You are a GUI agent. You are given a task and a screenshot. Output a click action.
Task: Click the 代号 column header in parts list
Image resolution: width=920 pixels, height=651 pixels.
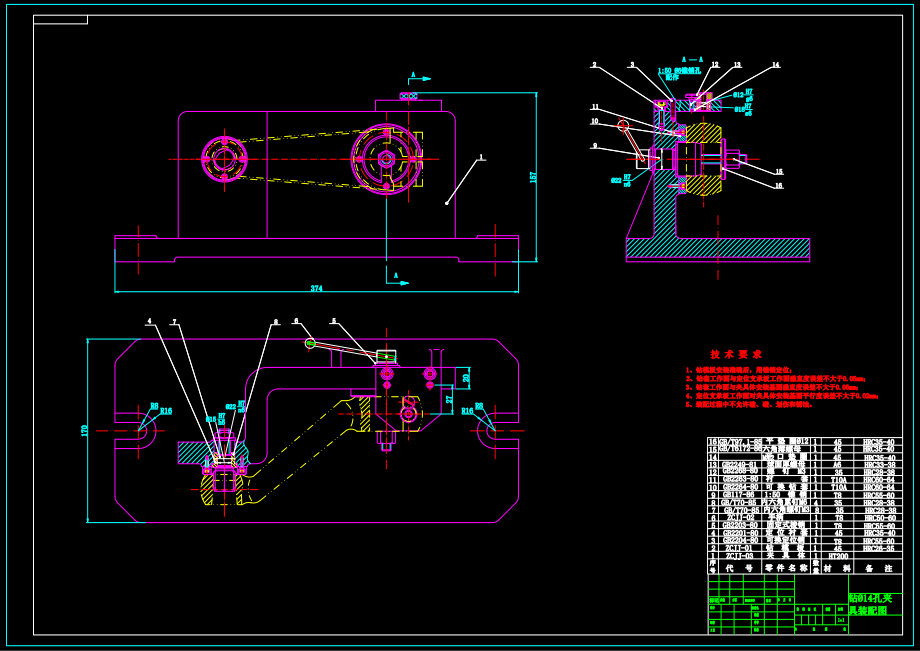tap(739, 568)
